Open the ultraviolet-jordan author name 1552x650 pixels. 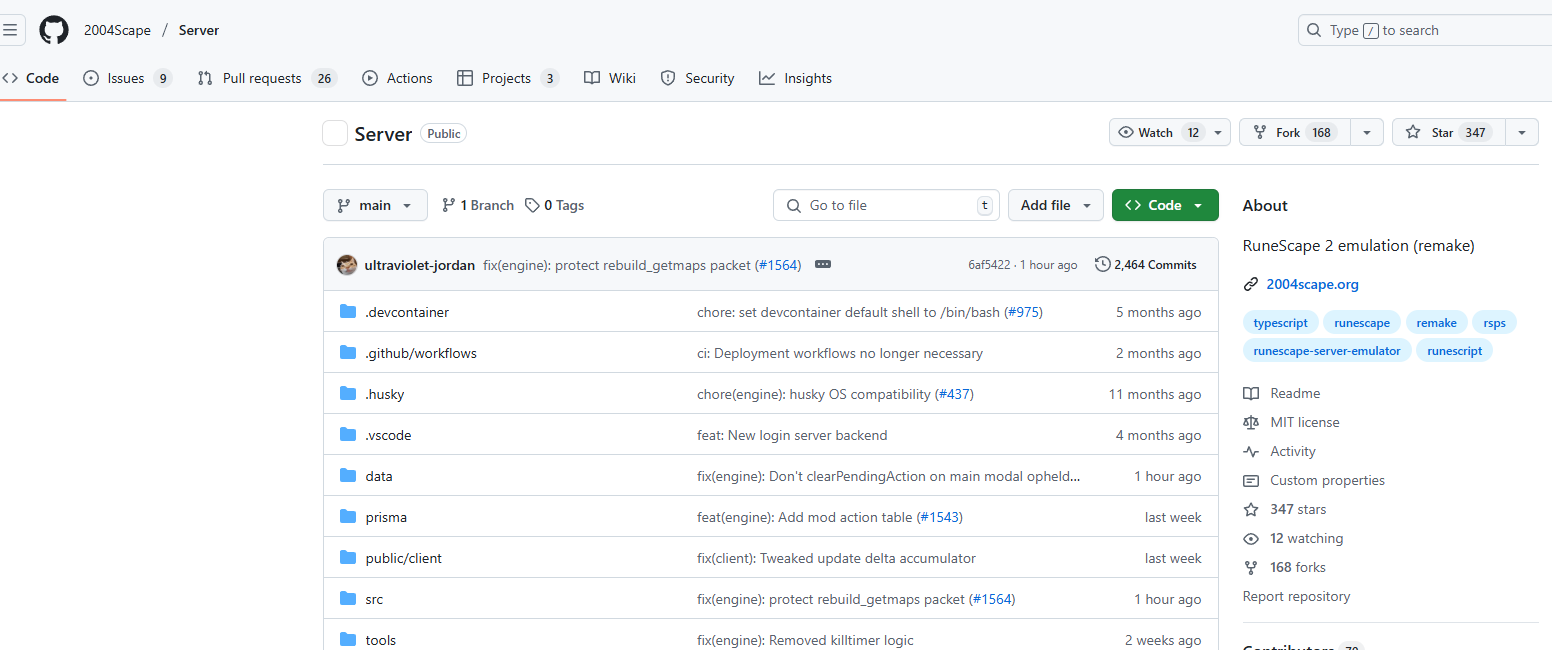click(420, 265)
